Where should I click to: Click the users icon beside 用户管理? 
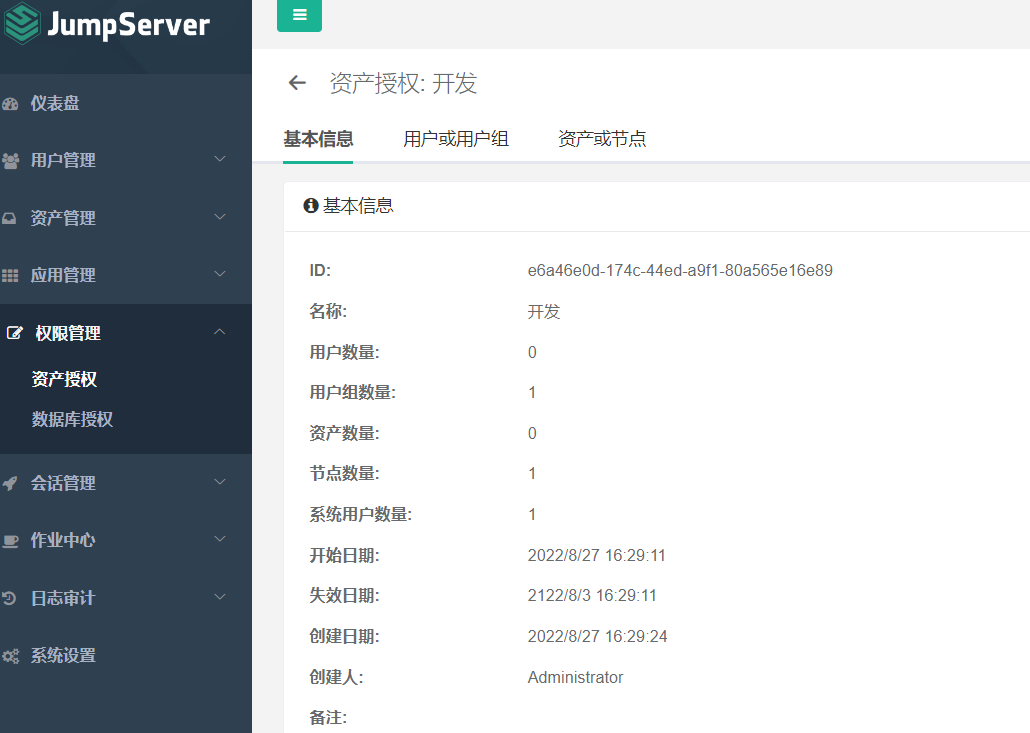click(10, 160)
